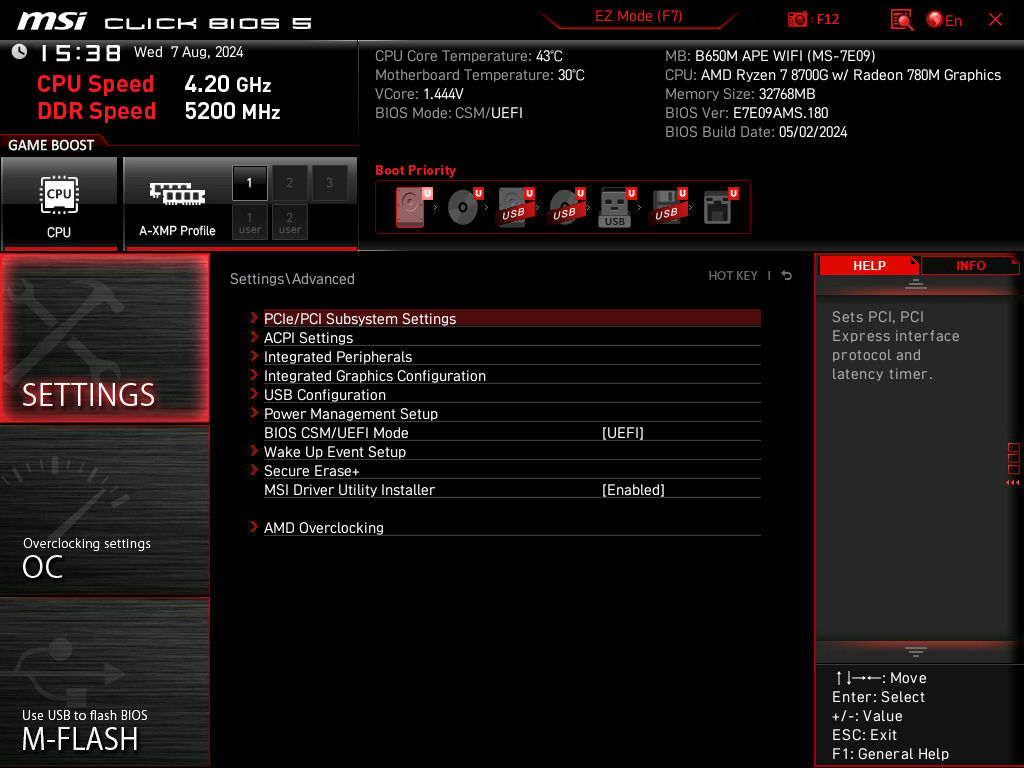Change BIOS CSM/UEFI Mode value [UEFI]

click(622, 433)
